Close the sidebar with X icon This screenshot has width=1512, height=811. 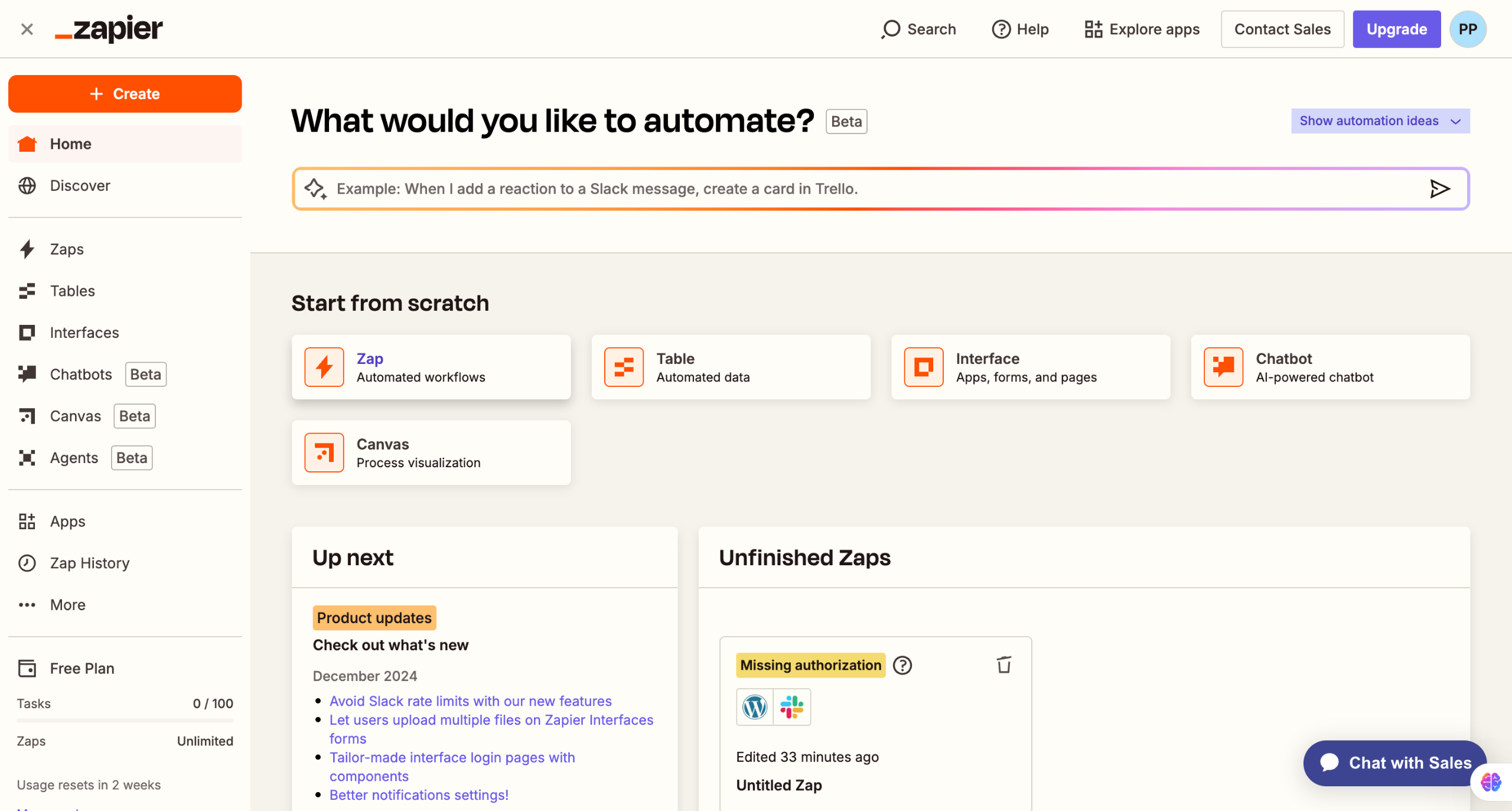click(27, 29)
